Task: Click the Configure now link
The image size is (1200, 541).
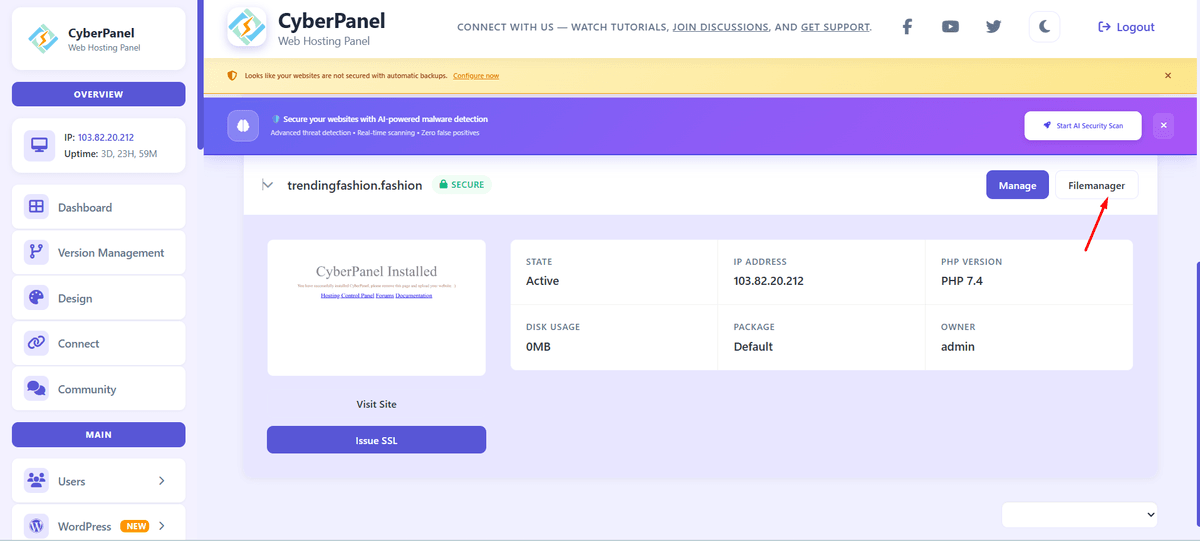Action: click(x=476, y=76)
